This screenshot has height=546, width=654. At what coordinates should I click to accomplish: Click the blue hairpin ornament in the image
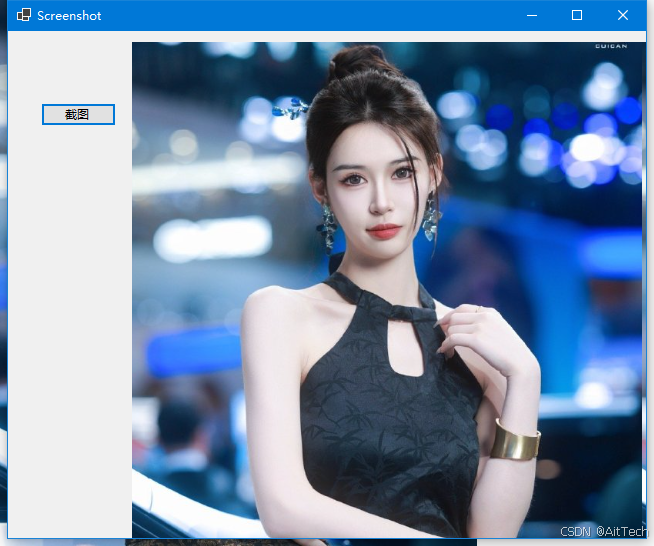[292, 107]
